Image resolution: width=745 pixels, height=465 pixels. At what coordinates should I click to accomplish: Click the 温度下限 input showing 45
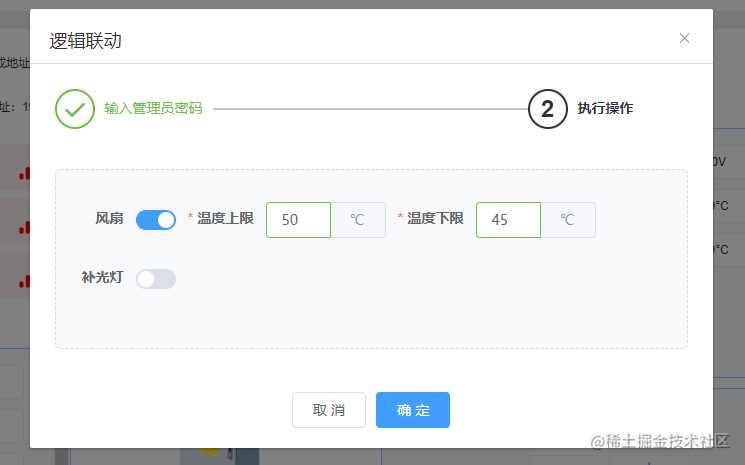(x=508, y=220)
